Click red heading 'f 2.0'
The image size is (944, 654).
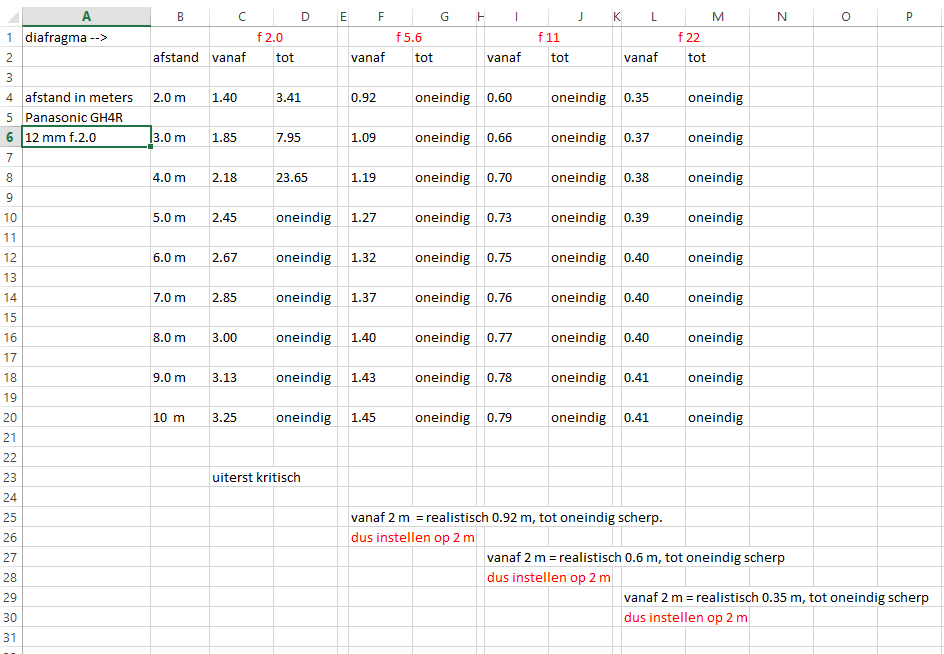(x=269, y=37)
